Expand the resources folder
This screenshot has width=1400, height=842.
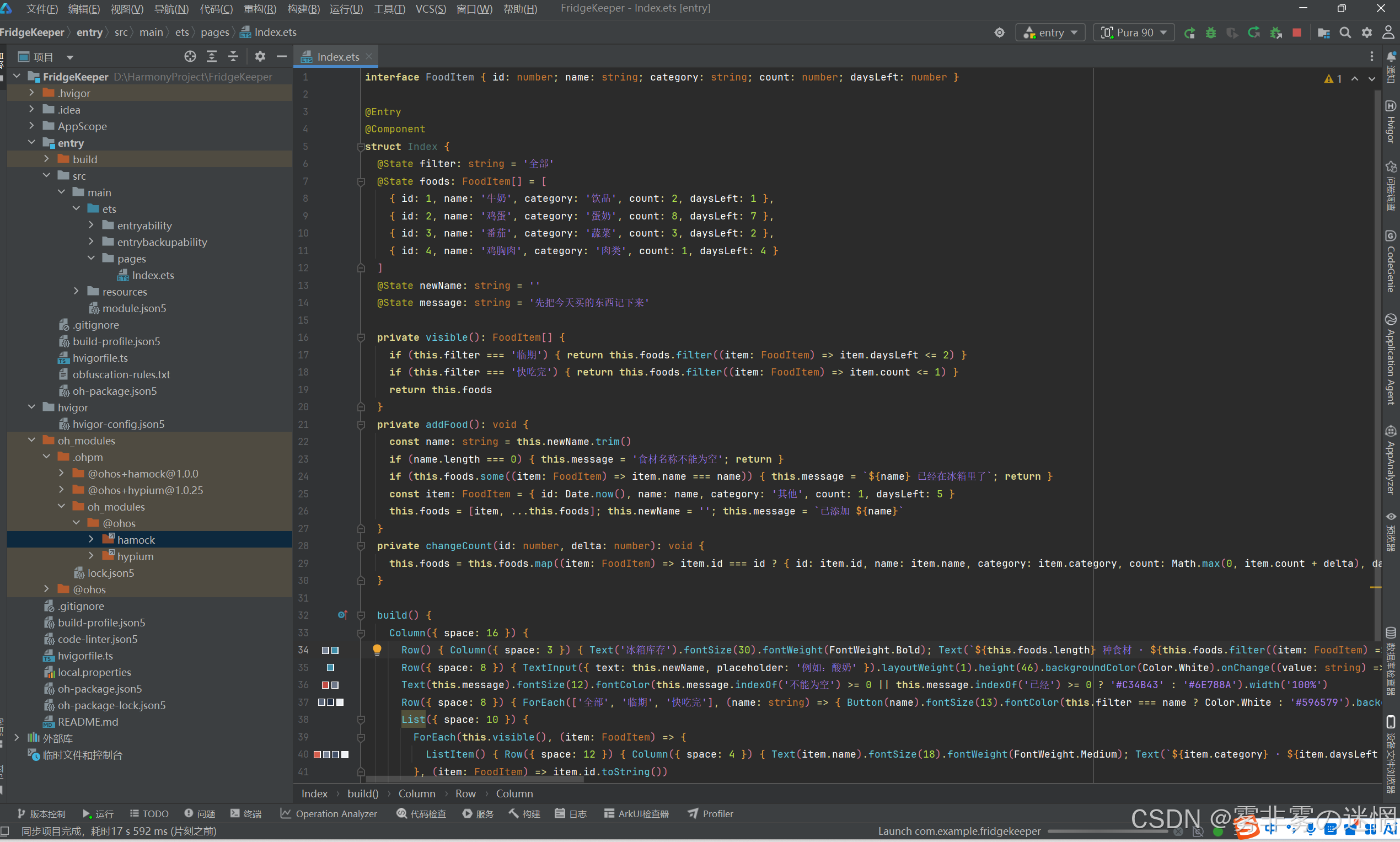click(77, 291)
